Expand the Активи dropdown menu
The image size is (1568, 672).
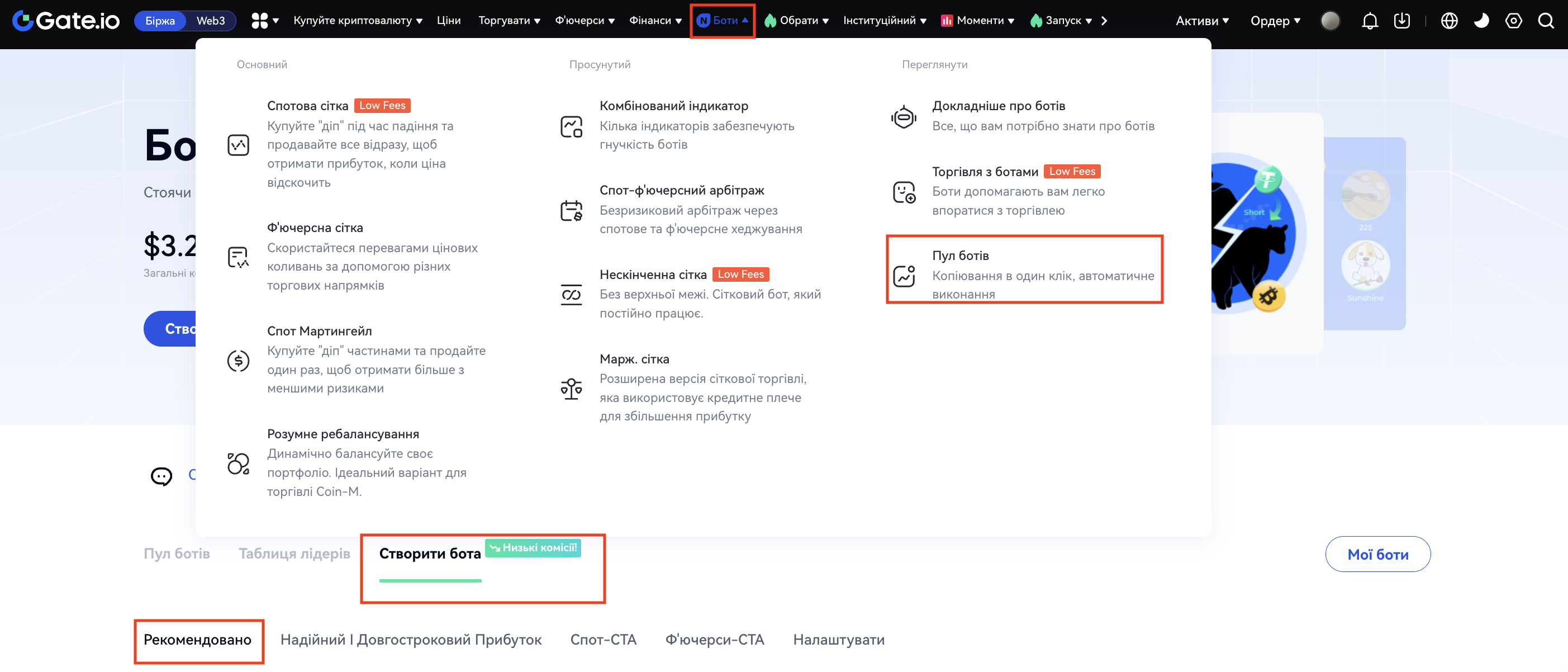[1201, 21]
